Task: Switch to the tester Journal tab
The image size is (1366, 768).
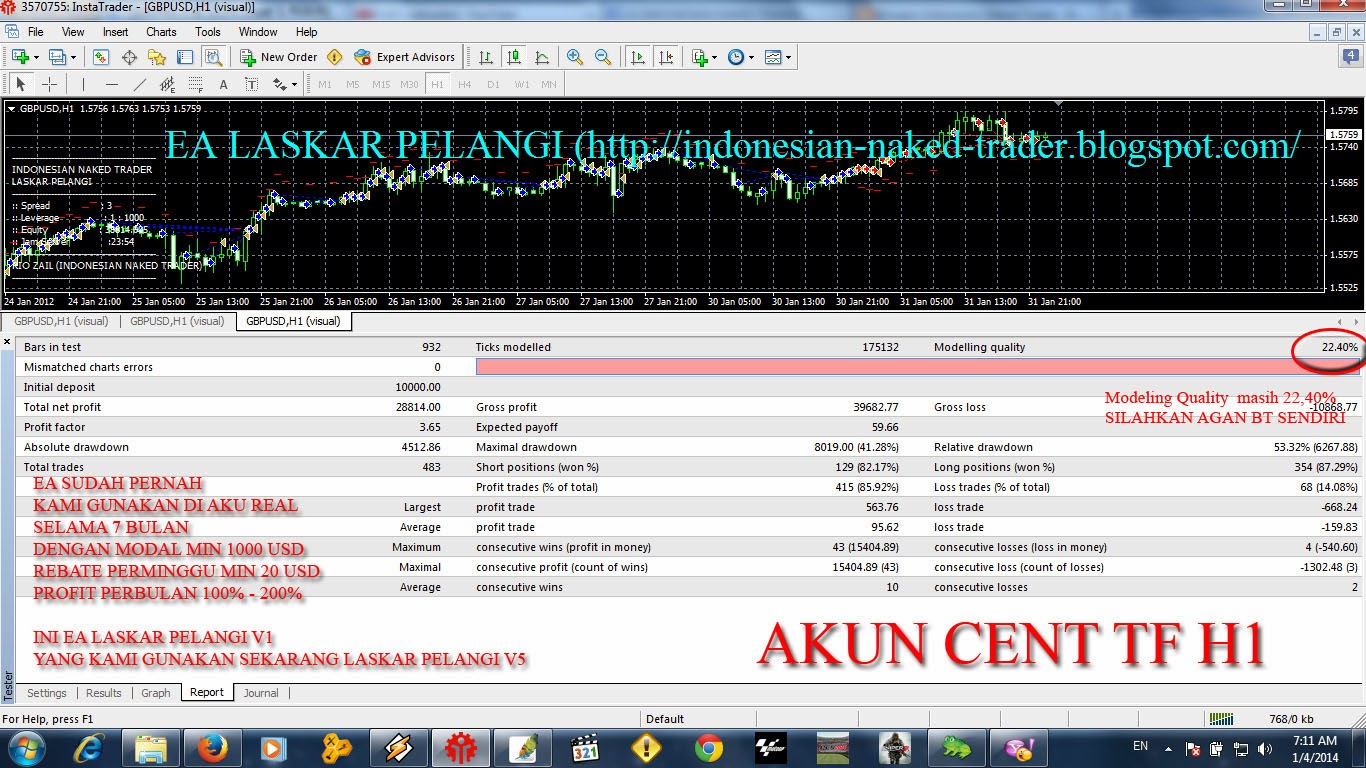Action: 261,693
